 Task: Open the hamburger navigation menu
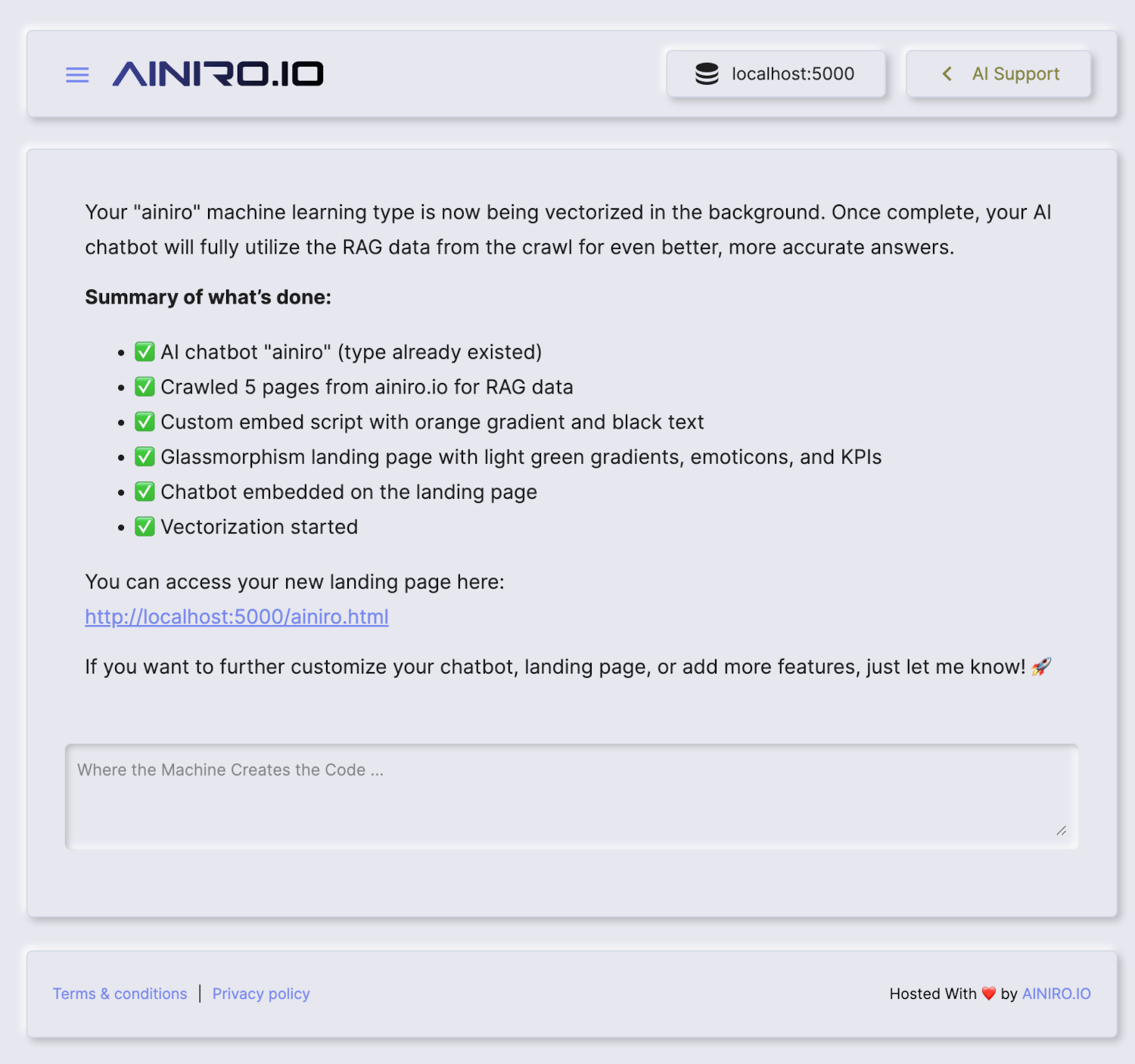77,75
